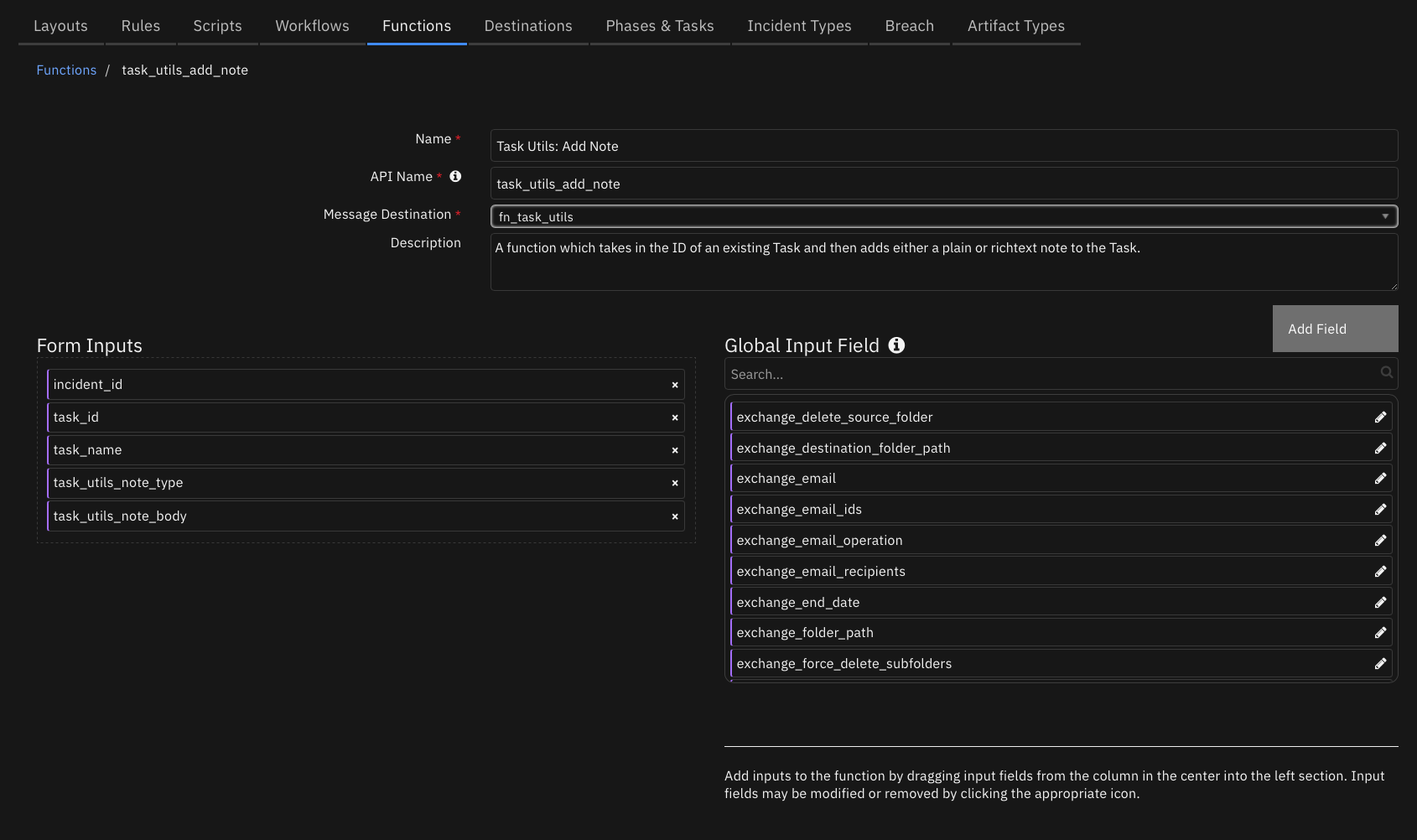
Task: Select exchange_email_operation global field
Action: 1061,541
